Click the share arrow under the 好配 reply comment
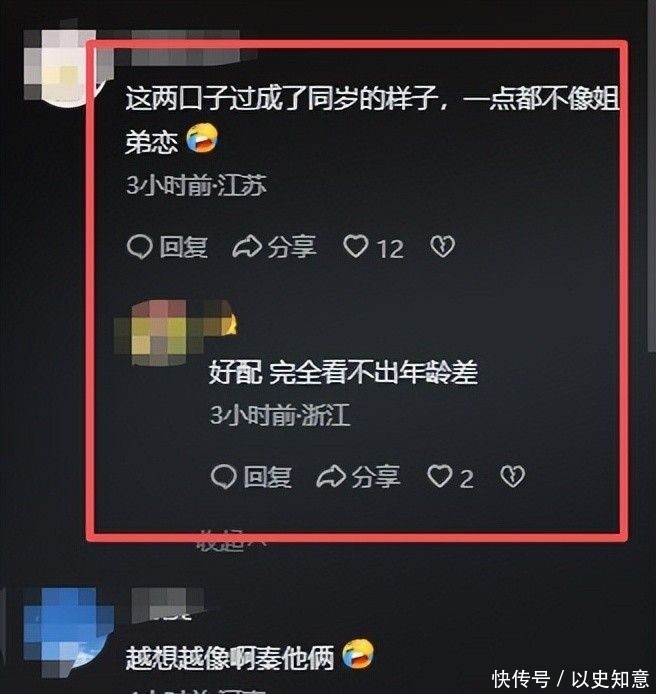Viewport: 656px width, 694px height. [x=331, y=477]
